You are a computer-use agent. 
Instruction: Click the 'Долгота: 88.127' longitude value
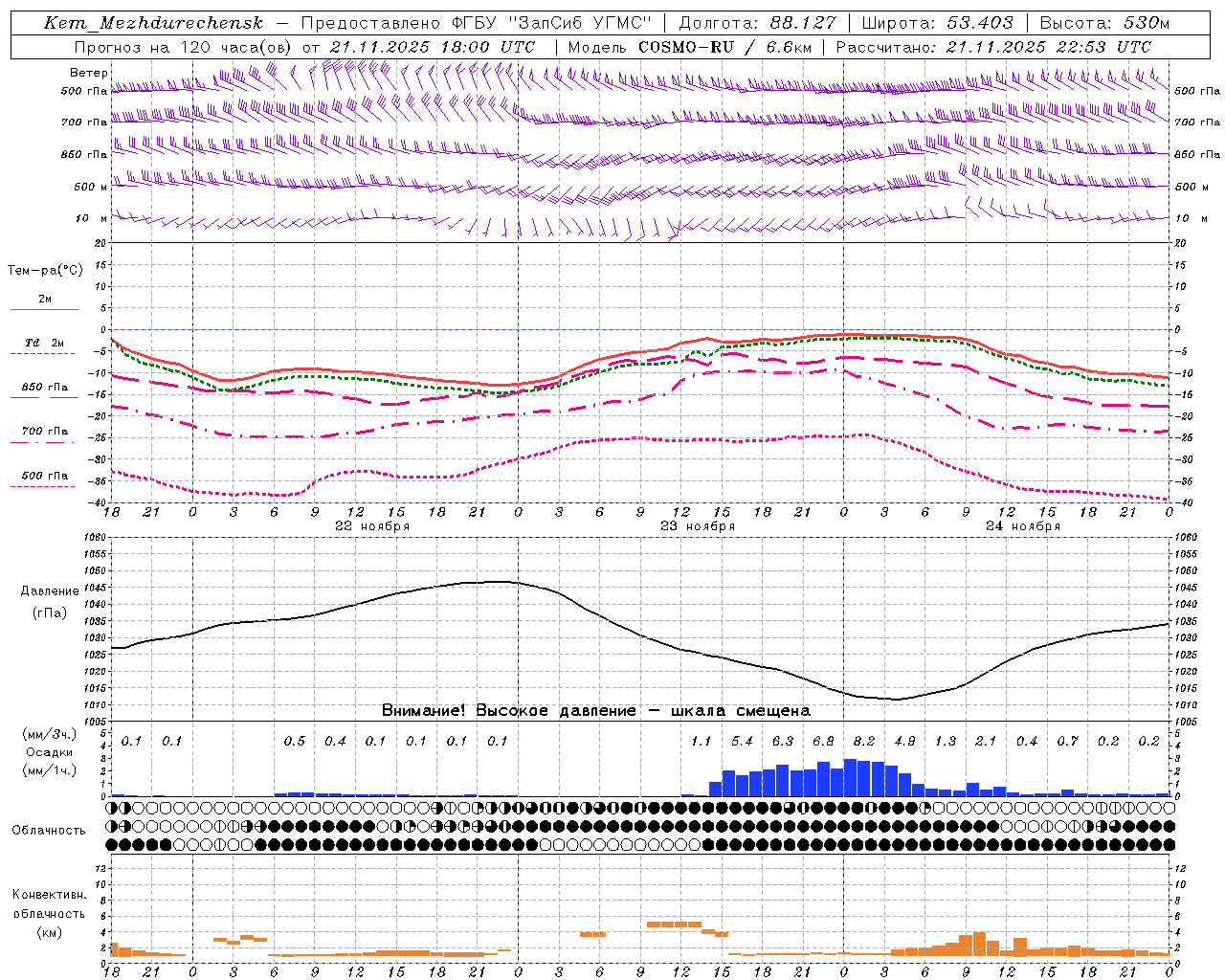pos(757,23)
